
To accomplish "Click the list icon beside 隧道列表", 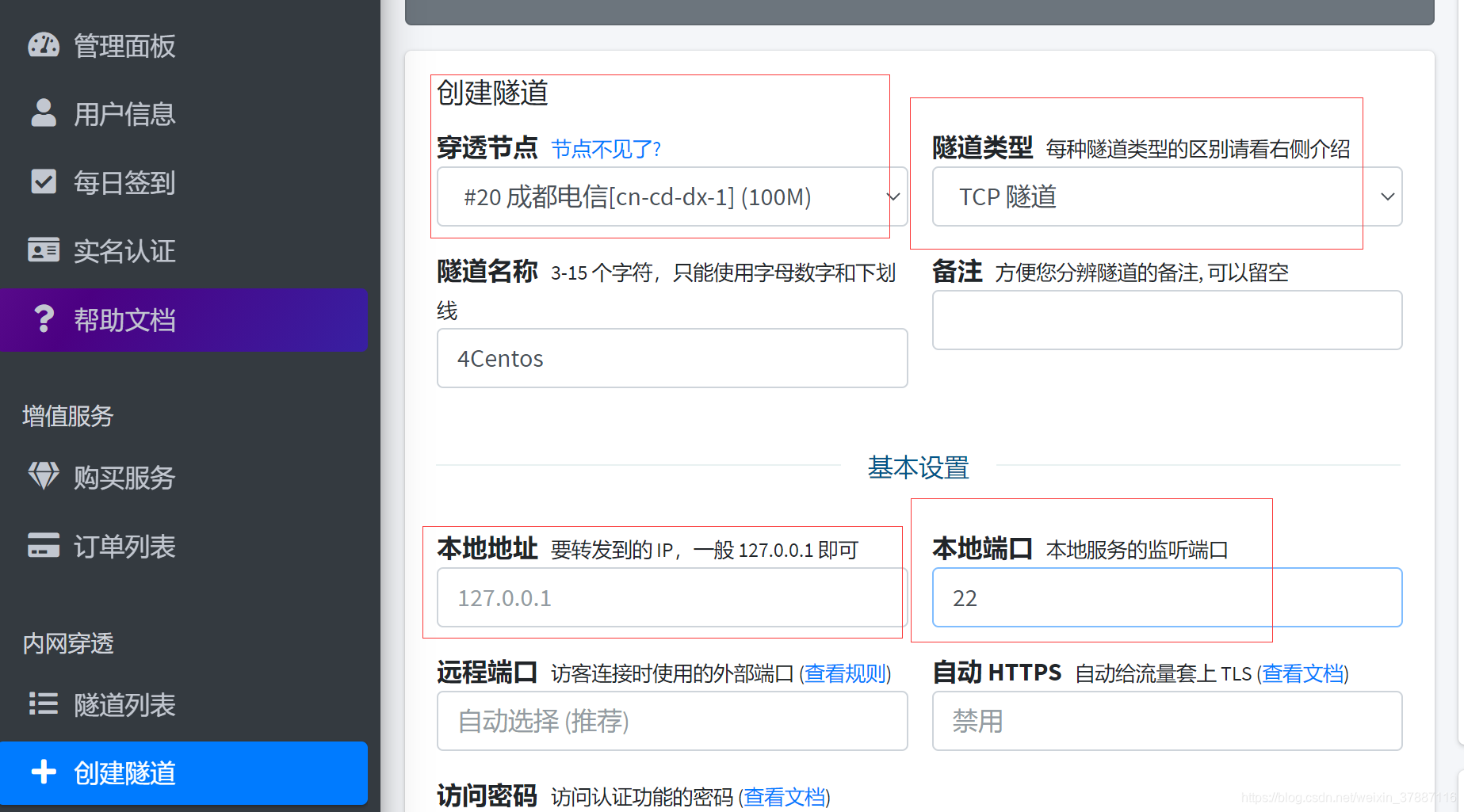I will tap(44, 703).
